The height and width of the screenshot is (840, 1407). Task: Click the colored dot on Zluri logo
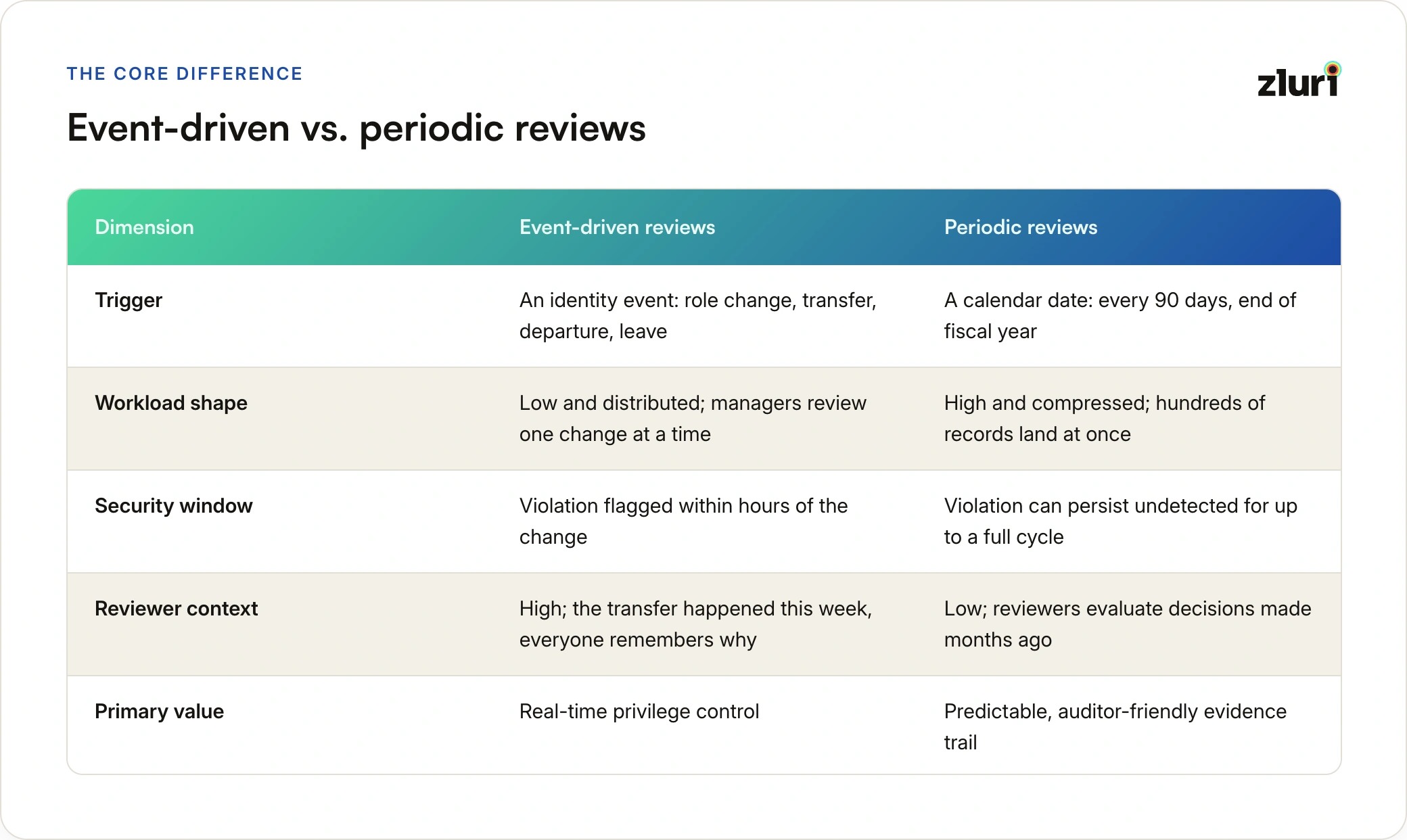pyautogui.click(x=1333, y=69)
